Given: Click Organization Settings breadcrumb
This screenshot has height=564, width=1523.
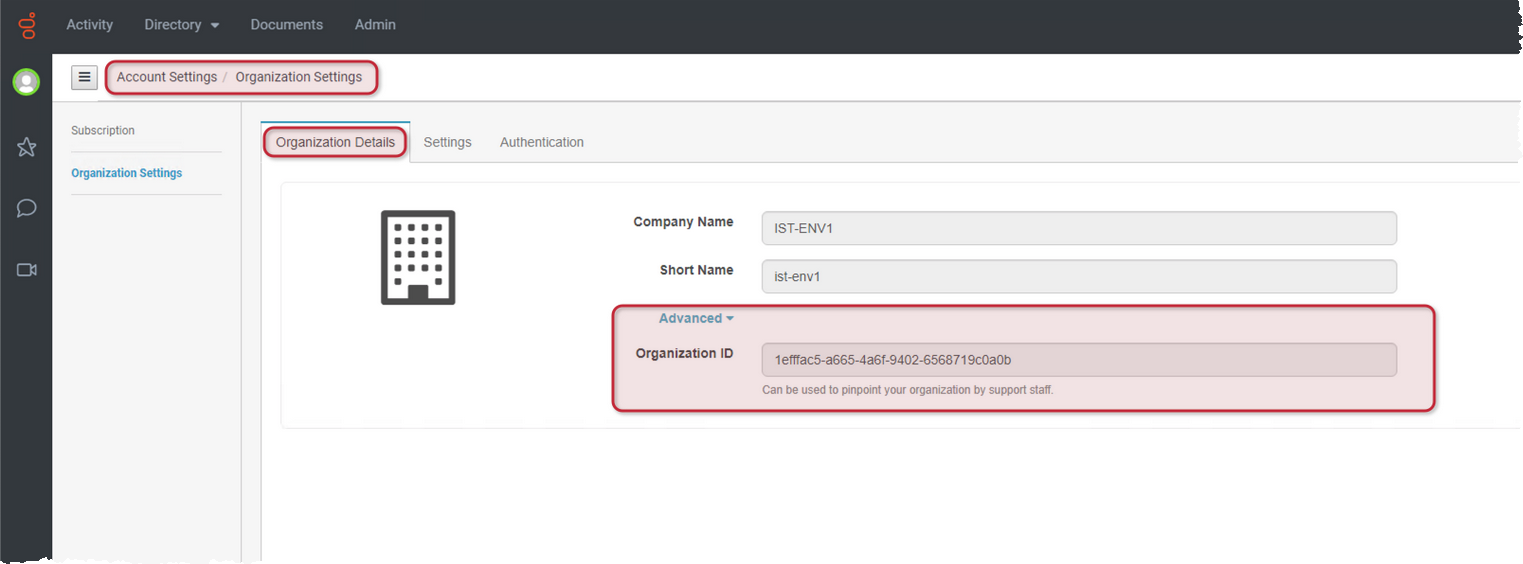Looking at the screenshot, I should (299, 77).
